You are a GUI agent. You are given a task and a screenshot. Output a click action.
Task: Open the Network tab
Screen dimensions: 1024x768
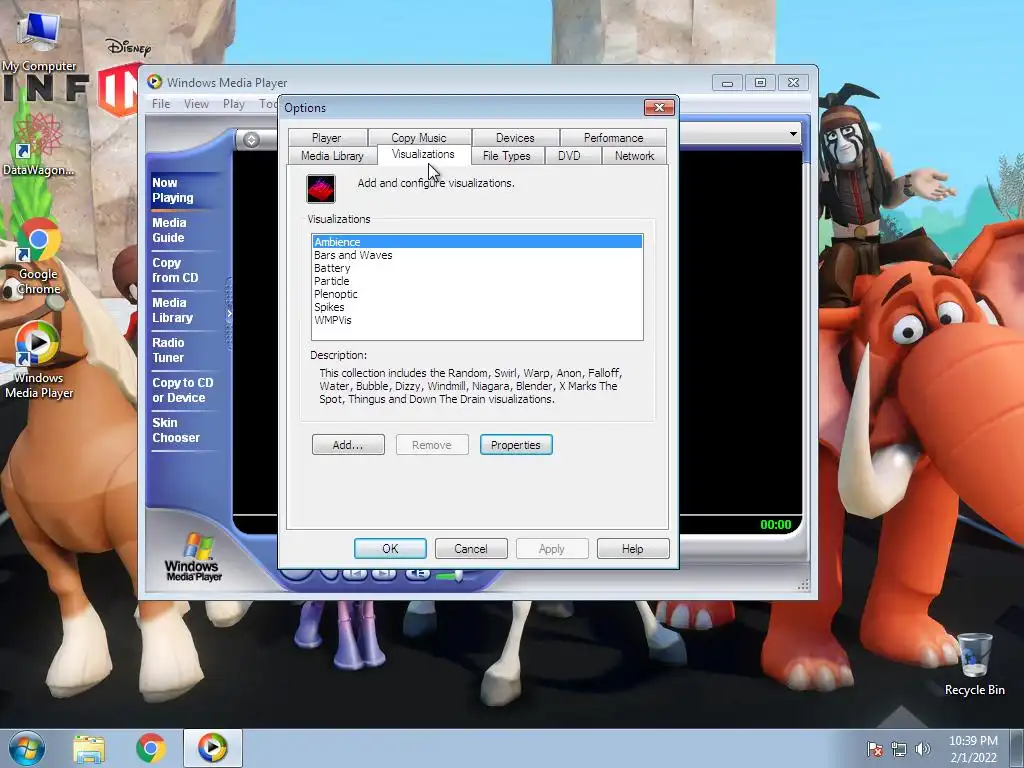tap(634, 155)
